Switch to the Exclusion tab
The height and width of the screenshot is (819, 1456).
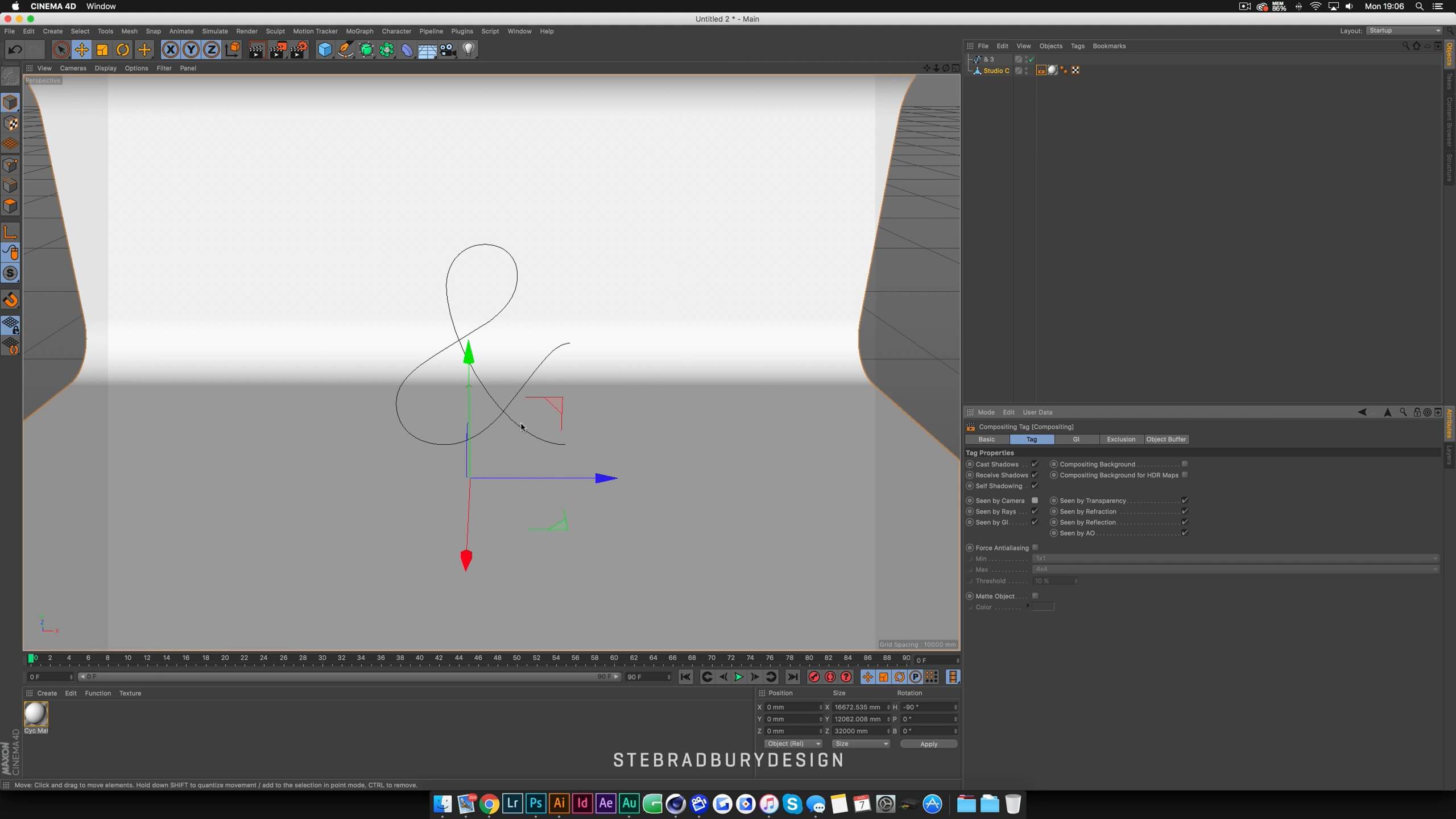[1120, 439]
